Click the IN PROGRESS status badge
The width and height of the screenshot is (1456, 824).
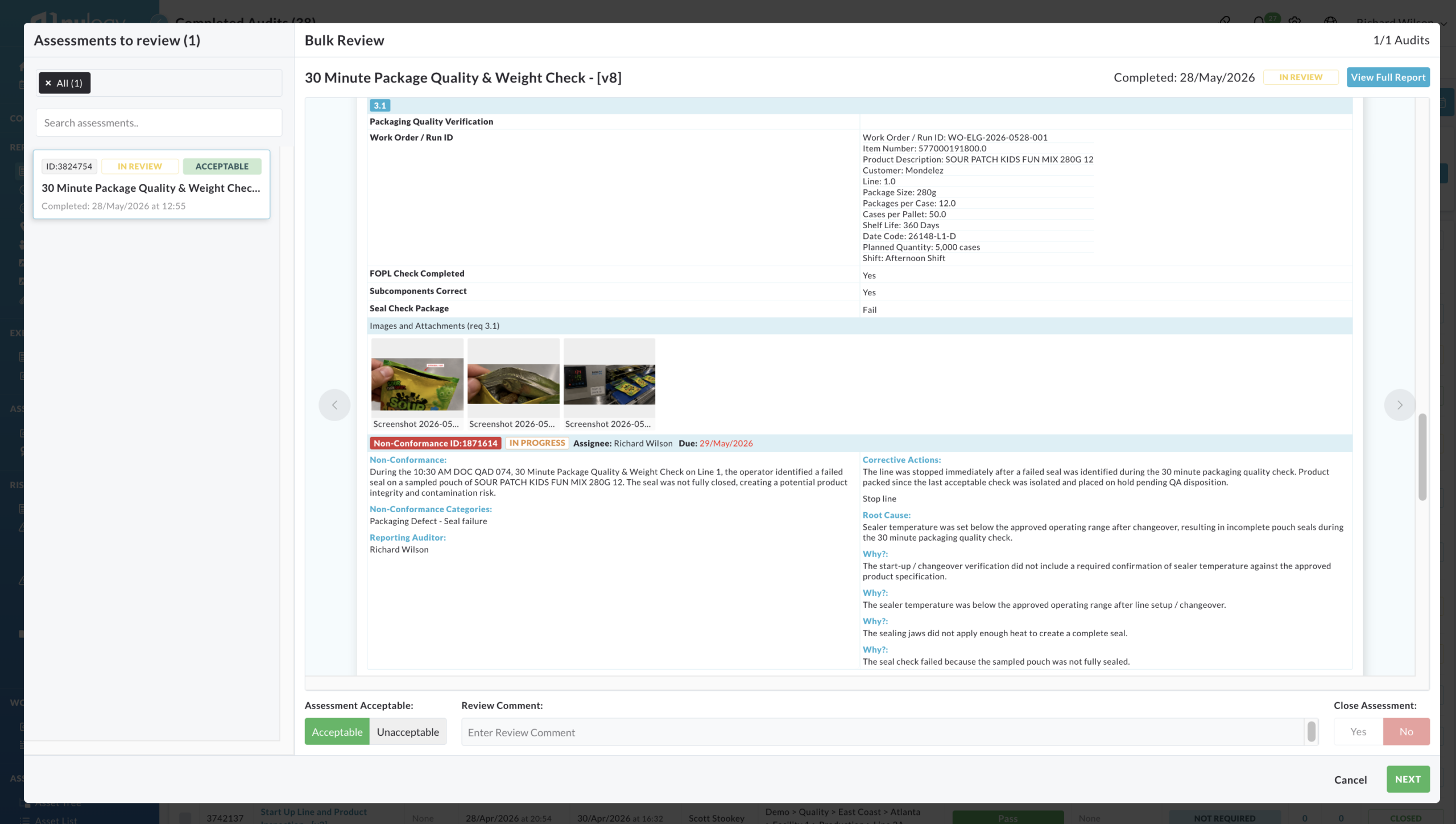(537, 443)
